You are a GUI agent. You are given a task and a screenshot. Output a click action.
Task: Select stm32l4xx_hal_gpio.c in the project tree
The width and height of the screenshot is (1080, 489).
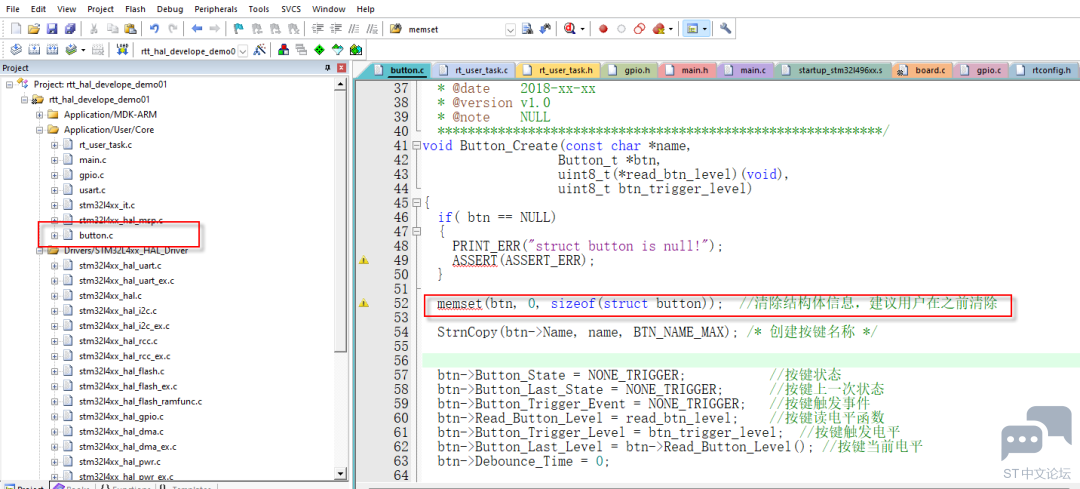pos(121,417)
